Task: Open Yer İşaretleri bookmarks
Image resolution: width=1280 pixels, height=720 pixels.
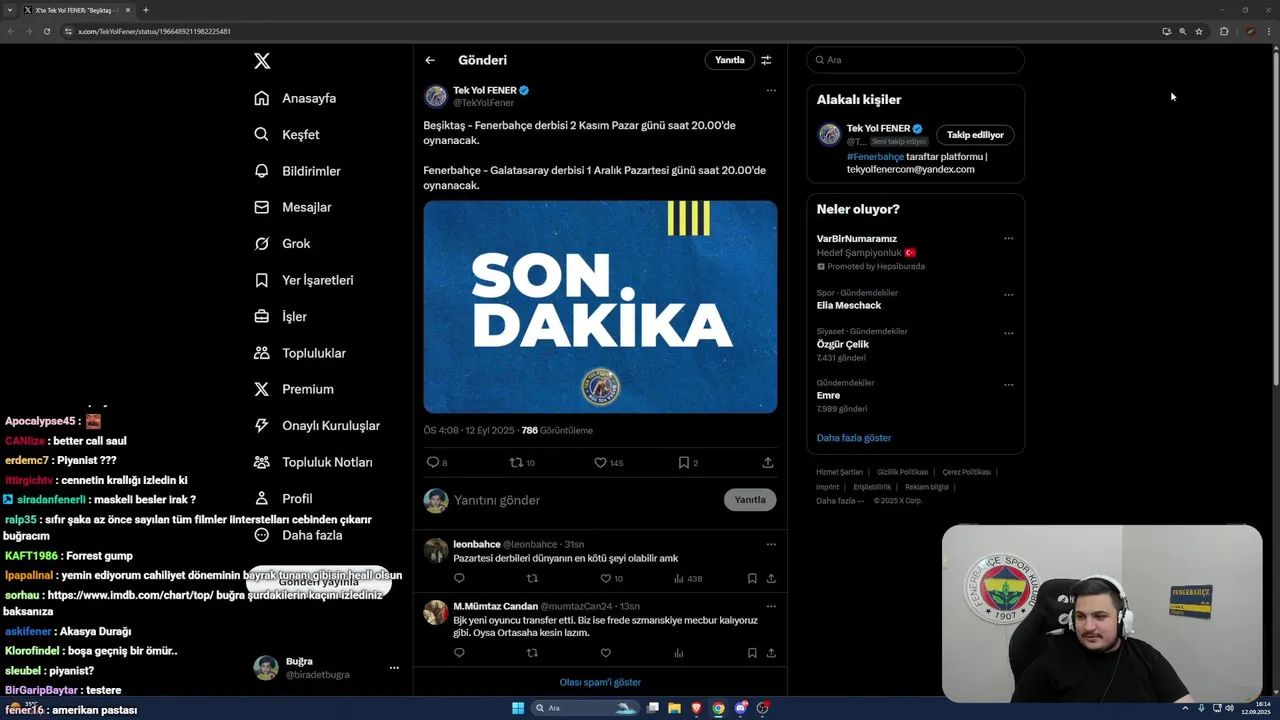Action: tap(304, 280)
